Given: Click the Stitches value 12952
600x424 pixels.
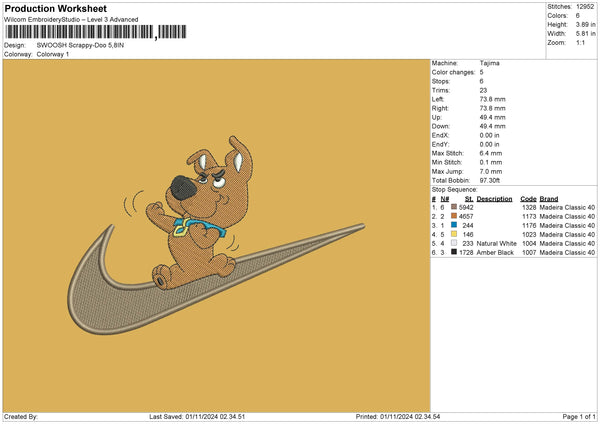Looking at the screenshot, I should 585,7.
